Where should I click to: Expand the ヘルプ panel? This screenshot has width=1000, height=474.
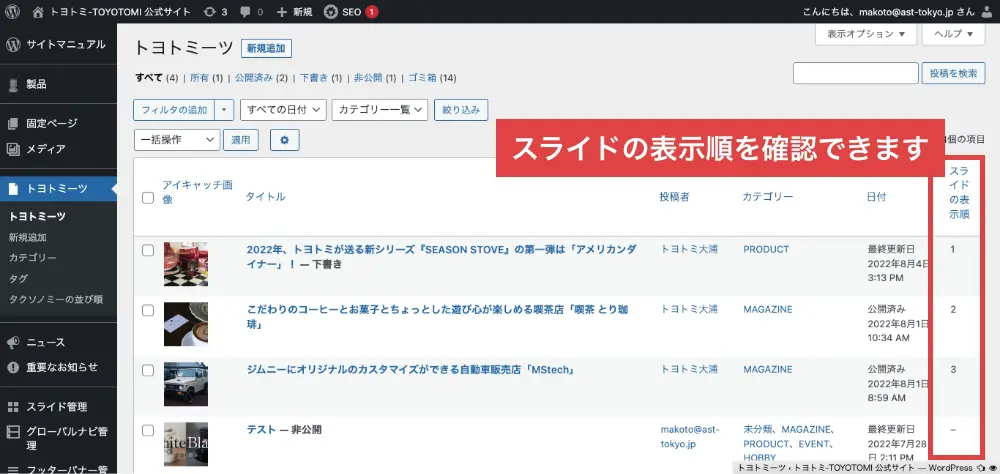tap(953, 34)
